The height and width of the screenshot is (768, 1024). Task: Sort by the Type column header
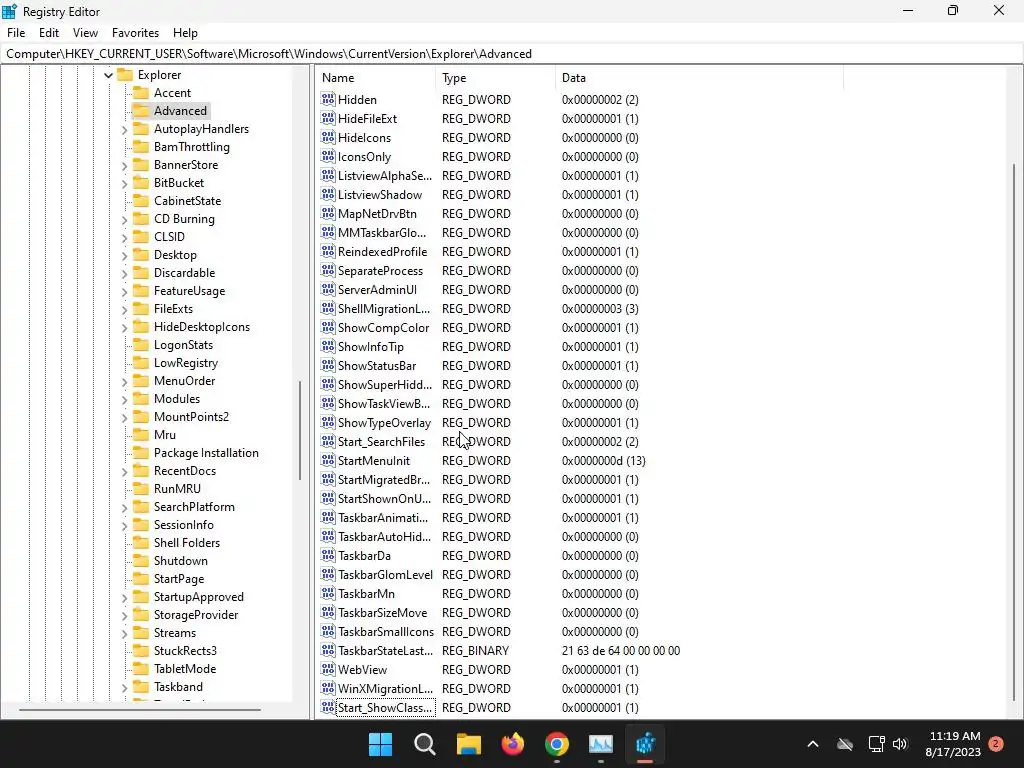[x=495, y=78]
